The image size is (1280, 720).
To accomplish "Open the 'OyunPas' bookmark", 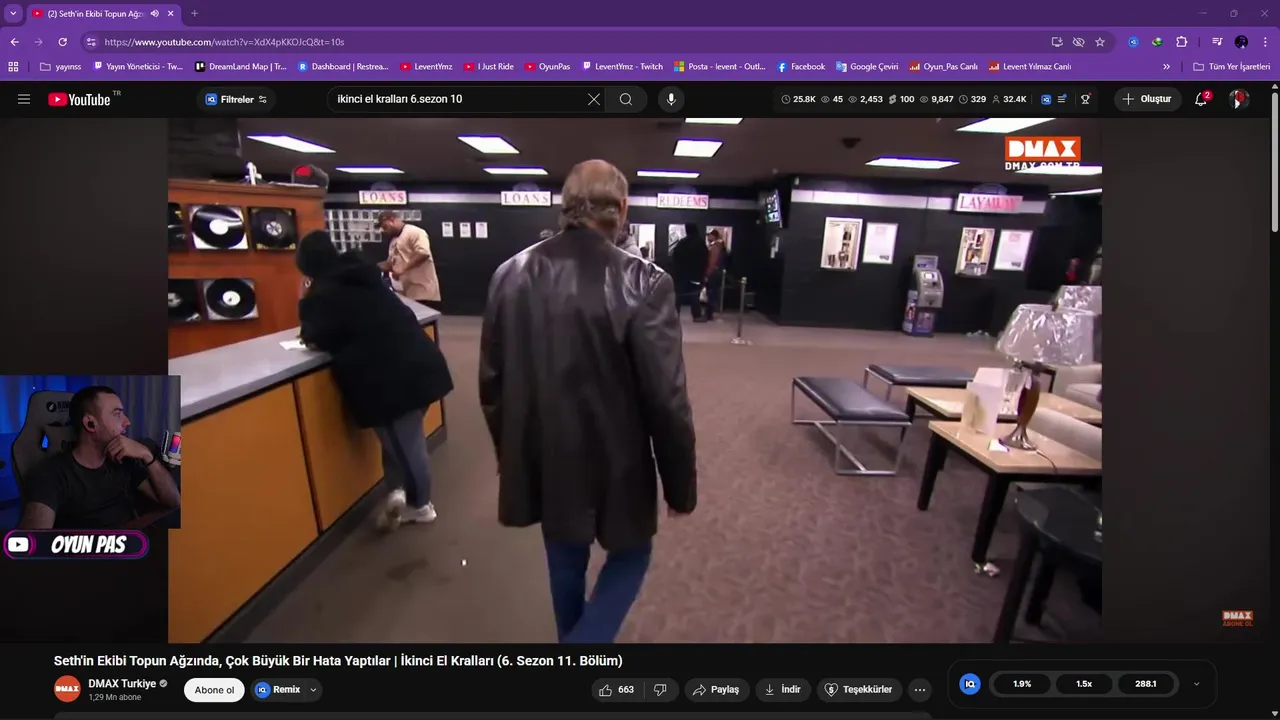I will 548,67.
